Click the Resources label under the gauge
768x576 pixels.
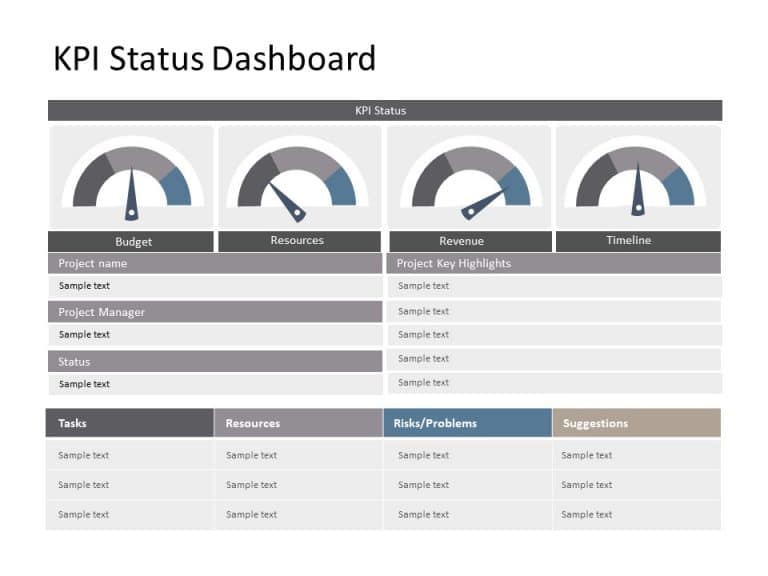299,241
